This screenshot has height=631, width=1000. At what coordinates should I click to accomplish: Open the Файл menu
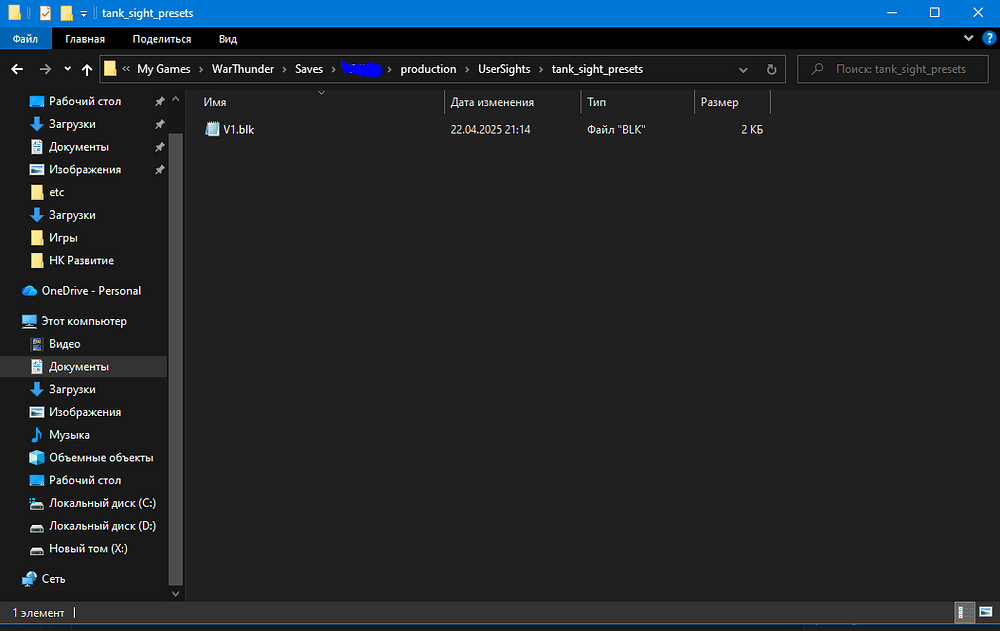(25, 39)
